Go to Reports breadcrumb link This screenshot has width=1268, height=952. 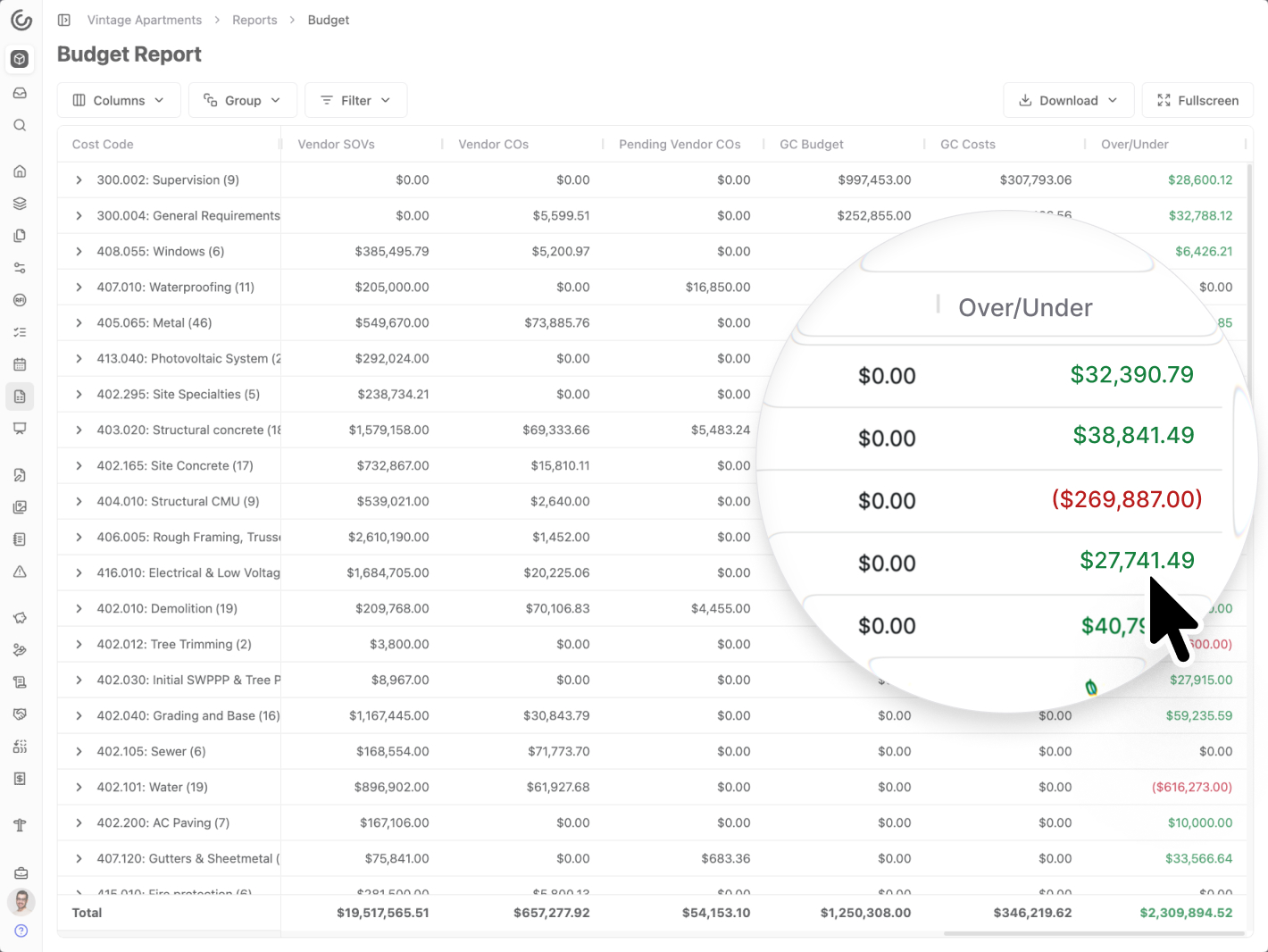click(254, 20)
